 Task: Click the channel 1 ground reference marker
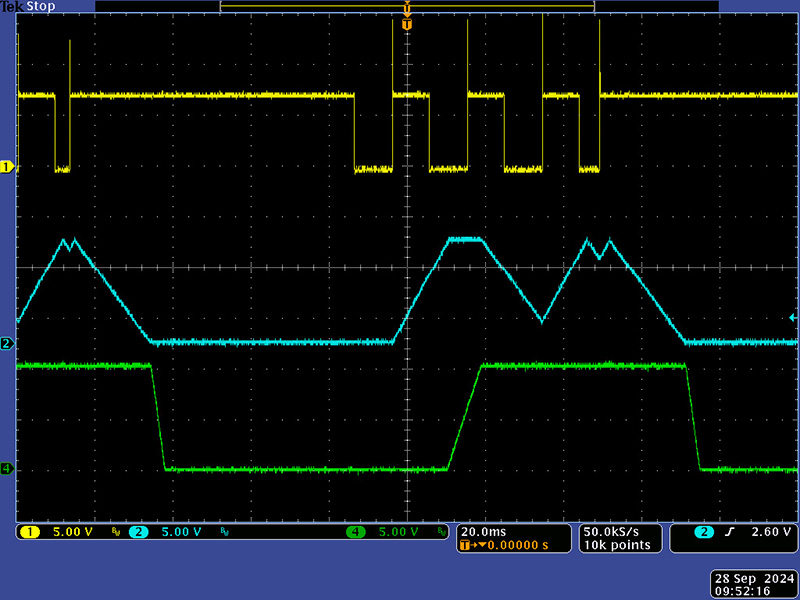click(7, 166)
